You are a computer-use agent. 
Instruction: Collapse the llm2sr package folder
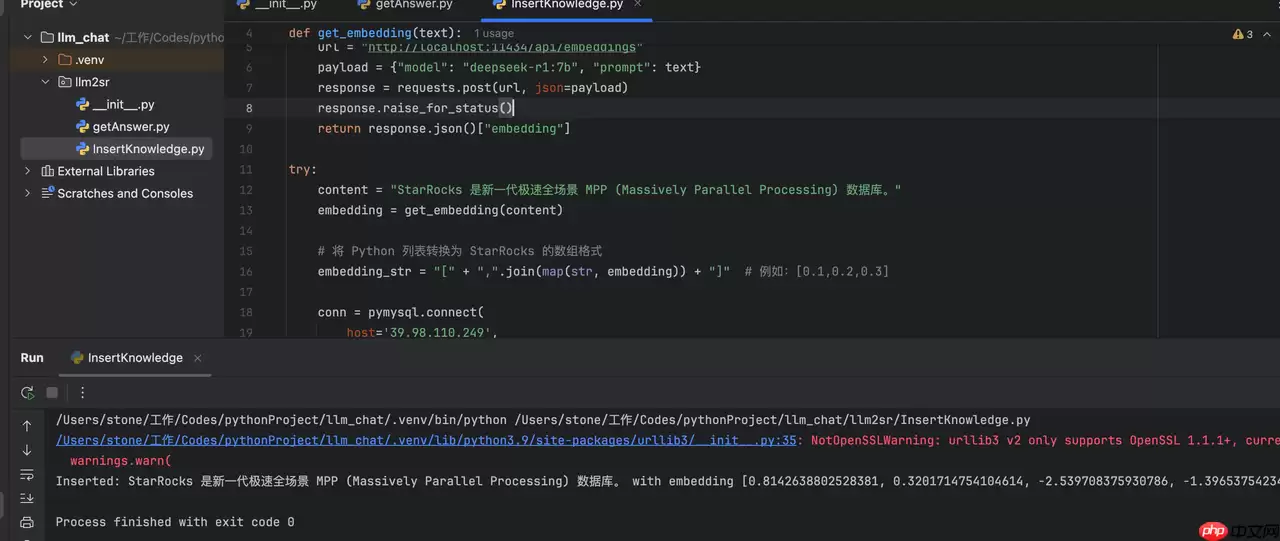click(45, 82)
